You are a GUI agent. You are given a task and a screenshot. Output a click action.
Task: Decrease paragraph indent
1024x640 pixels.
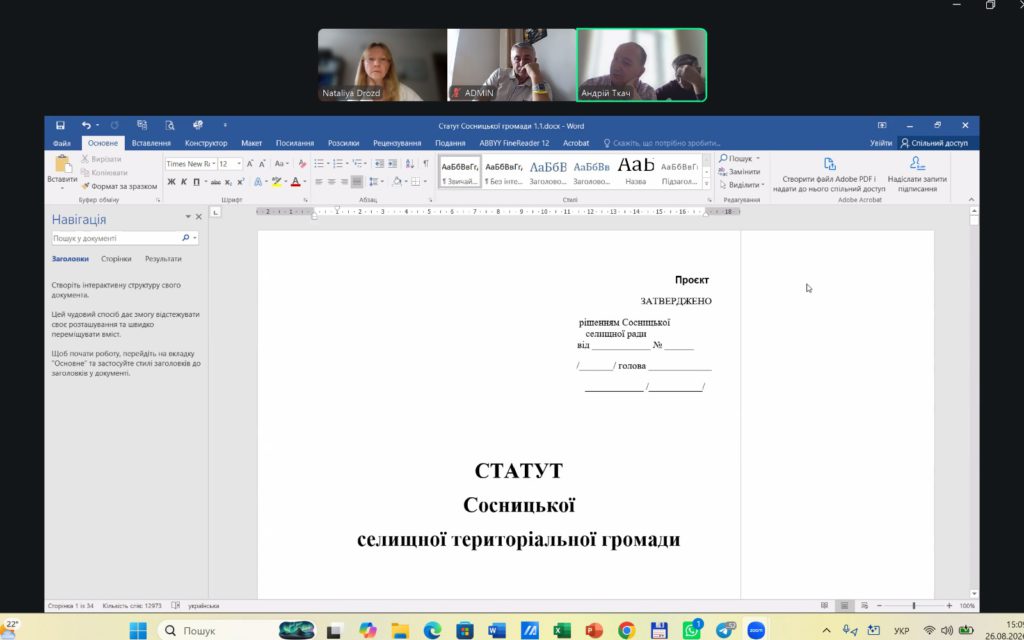380,164
